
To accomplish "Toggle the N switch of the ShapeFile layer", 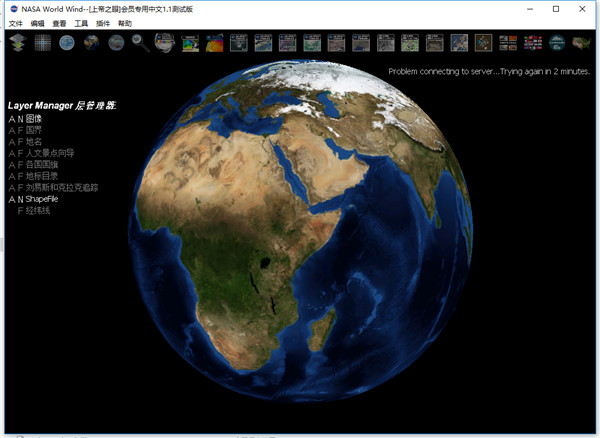I will tap(21, 199).
